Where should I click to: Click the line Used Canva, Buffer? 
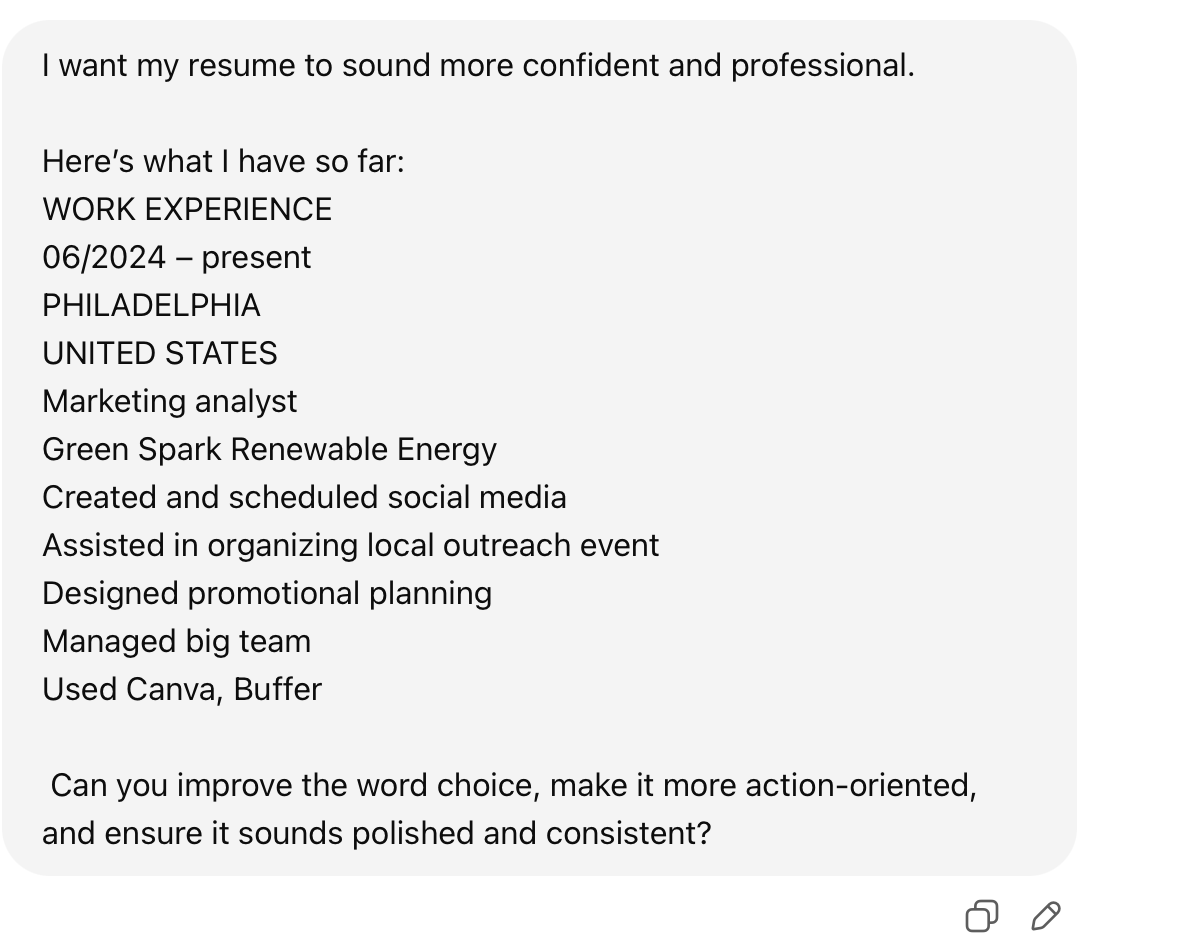click(x=181, y=689)
